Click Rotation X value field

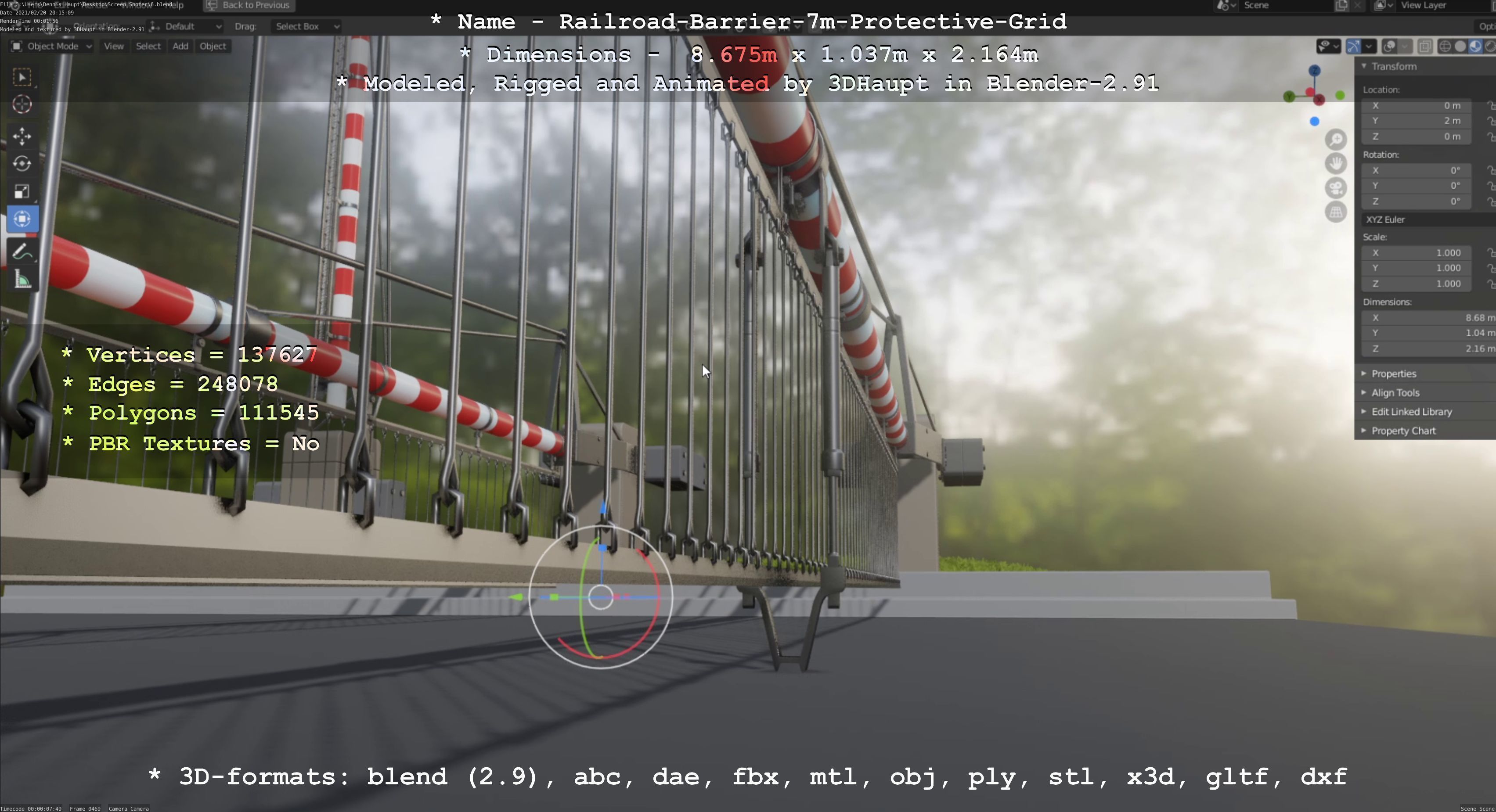click(x=1417, y=171)
